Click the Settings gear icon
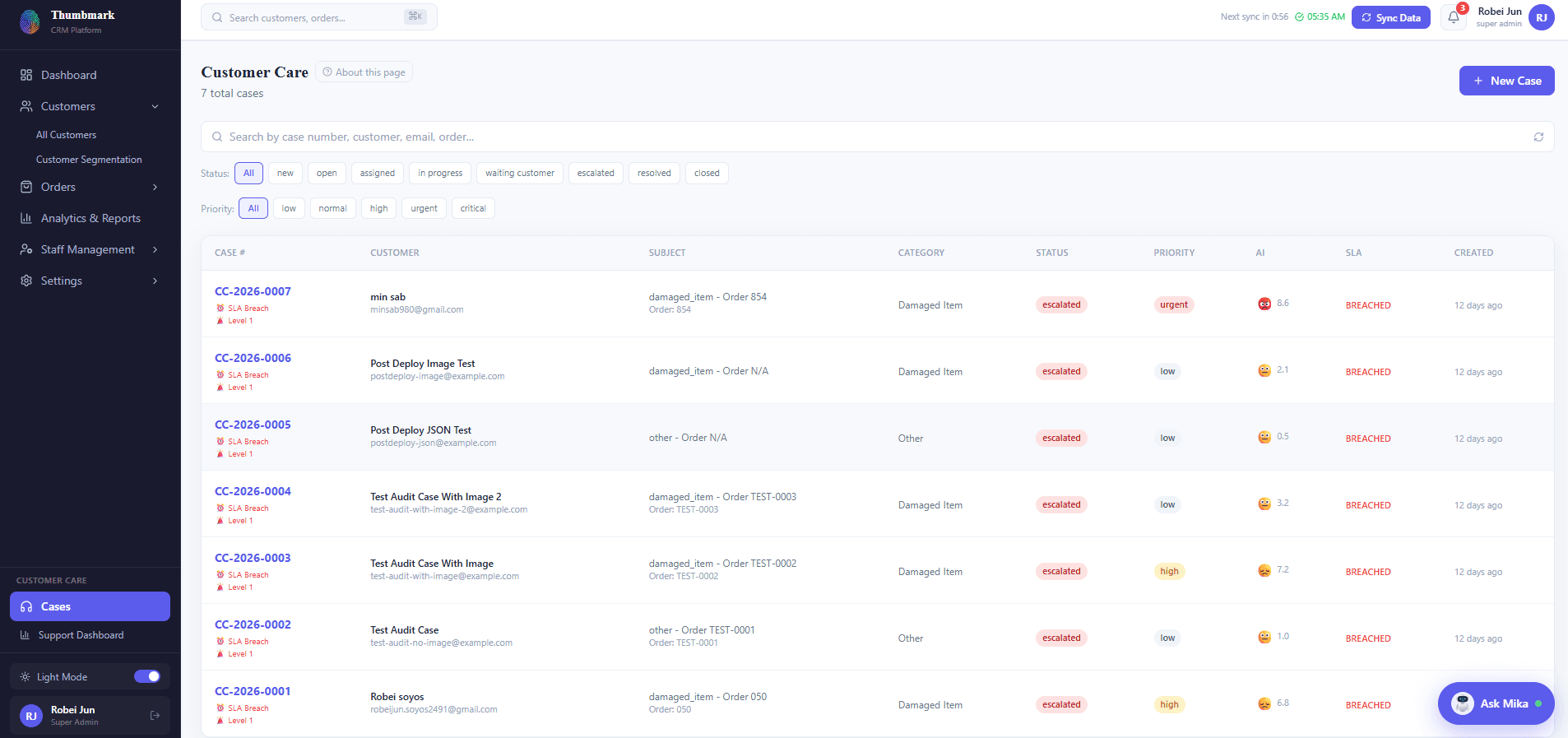The image size is (1568, 738). coord(26,281)
